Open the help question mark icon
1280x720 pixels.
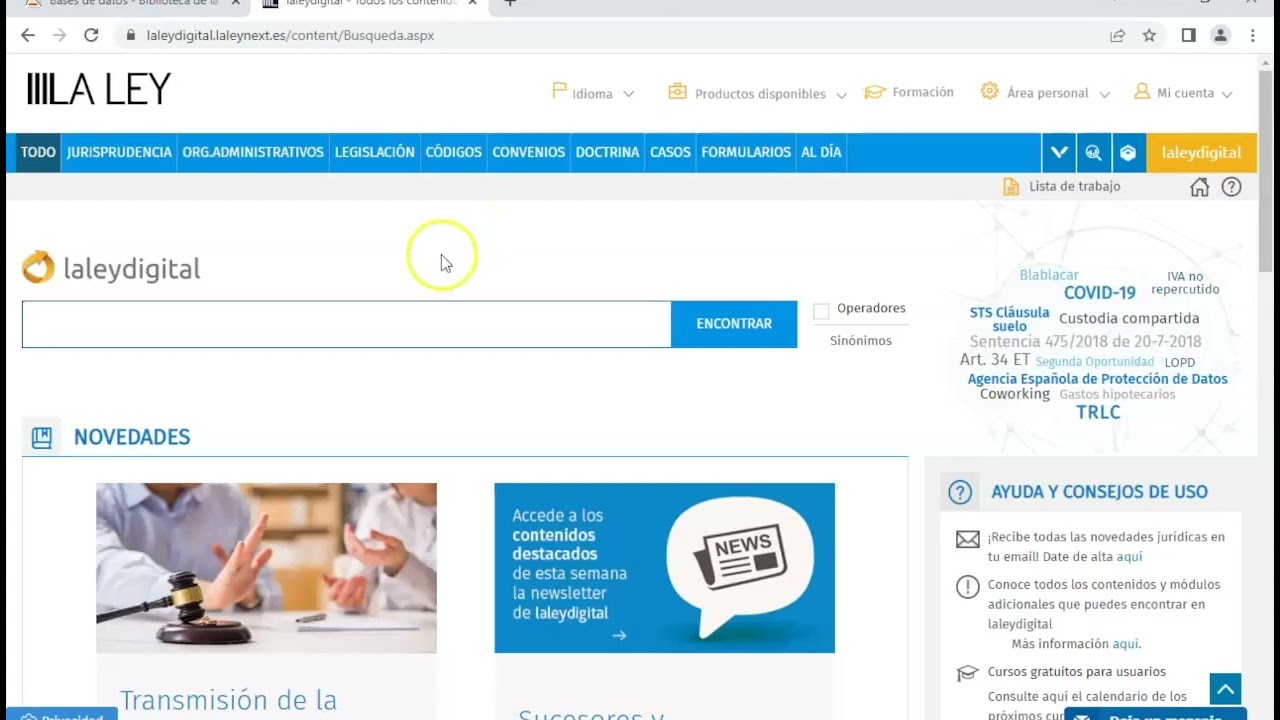[x=1231, y=187]
